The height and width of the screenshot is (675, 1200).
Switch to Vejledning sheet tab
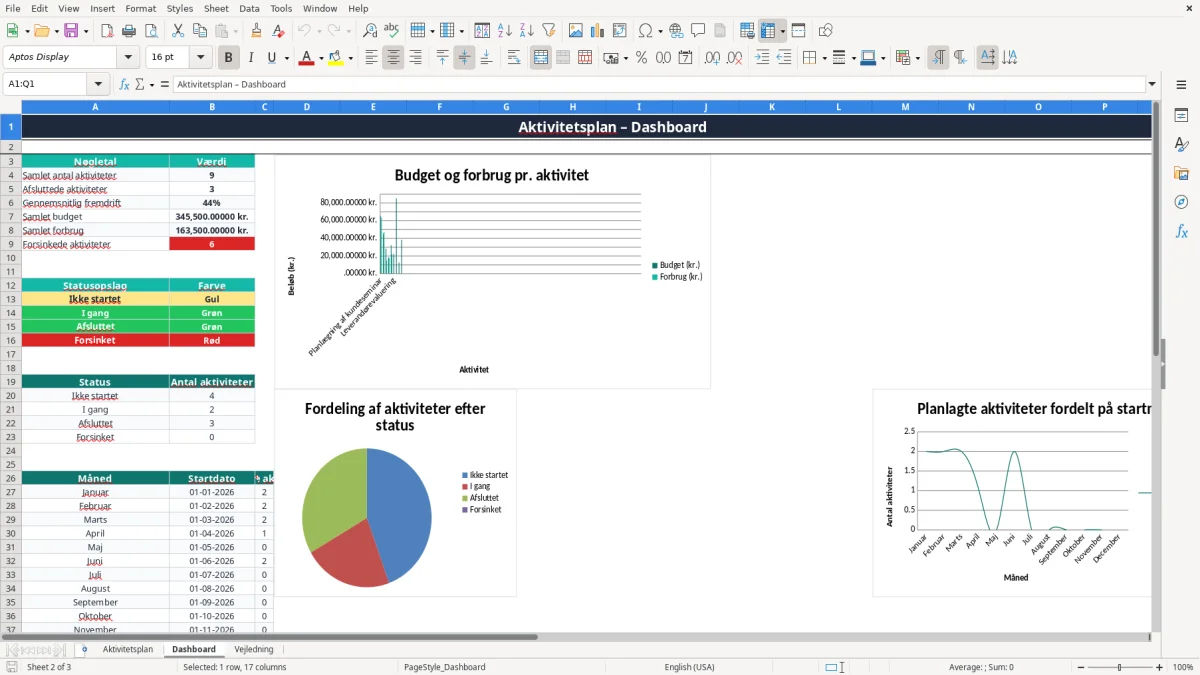[254, 649]
